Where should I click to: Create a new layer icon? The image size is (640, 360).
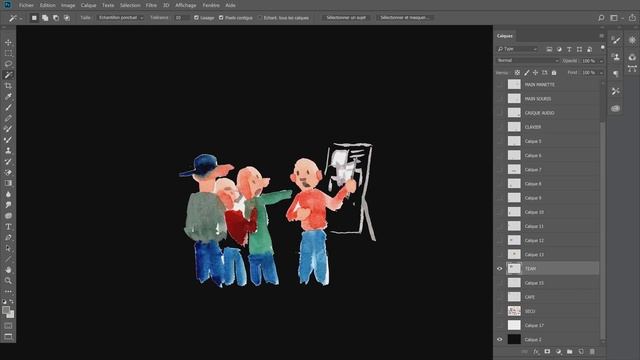581,351
